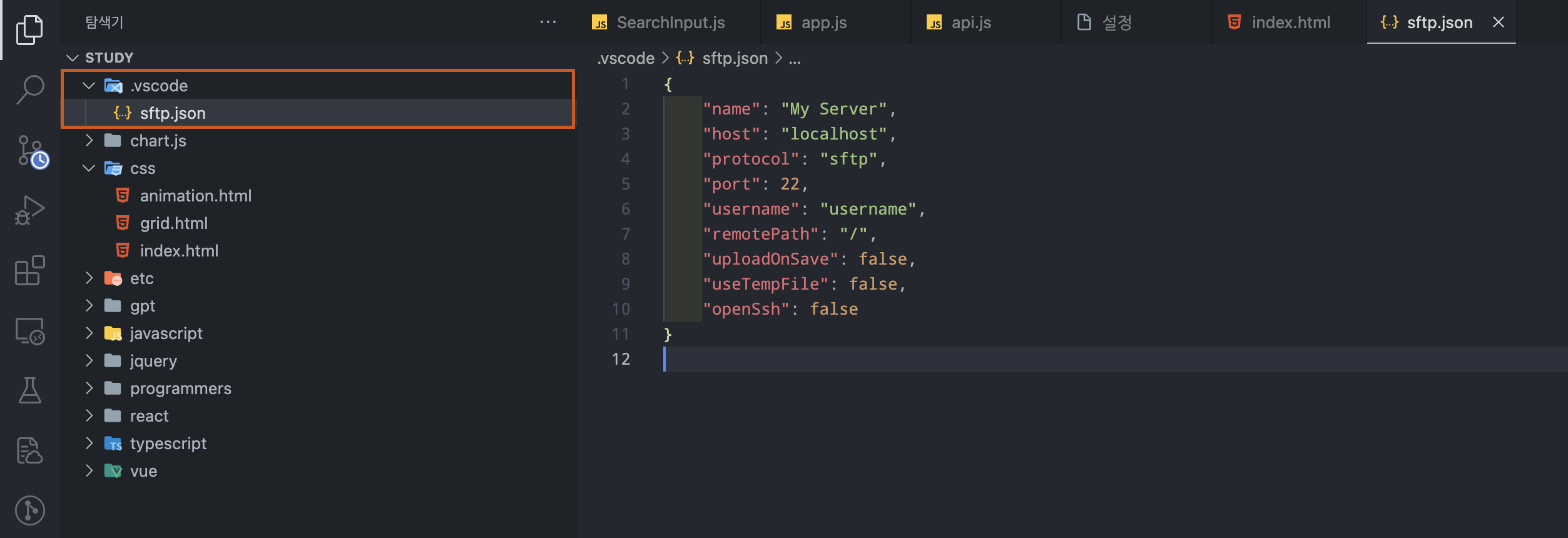Screen dimensions: 1568x538
Task: Open the Remote Explorer view
Action: coord(29,331)
